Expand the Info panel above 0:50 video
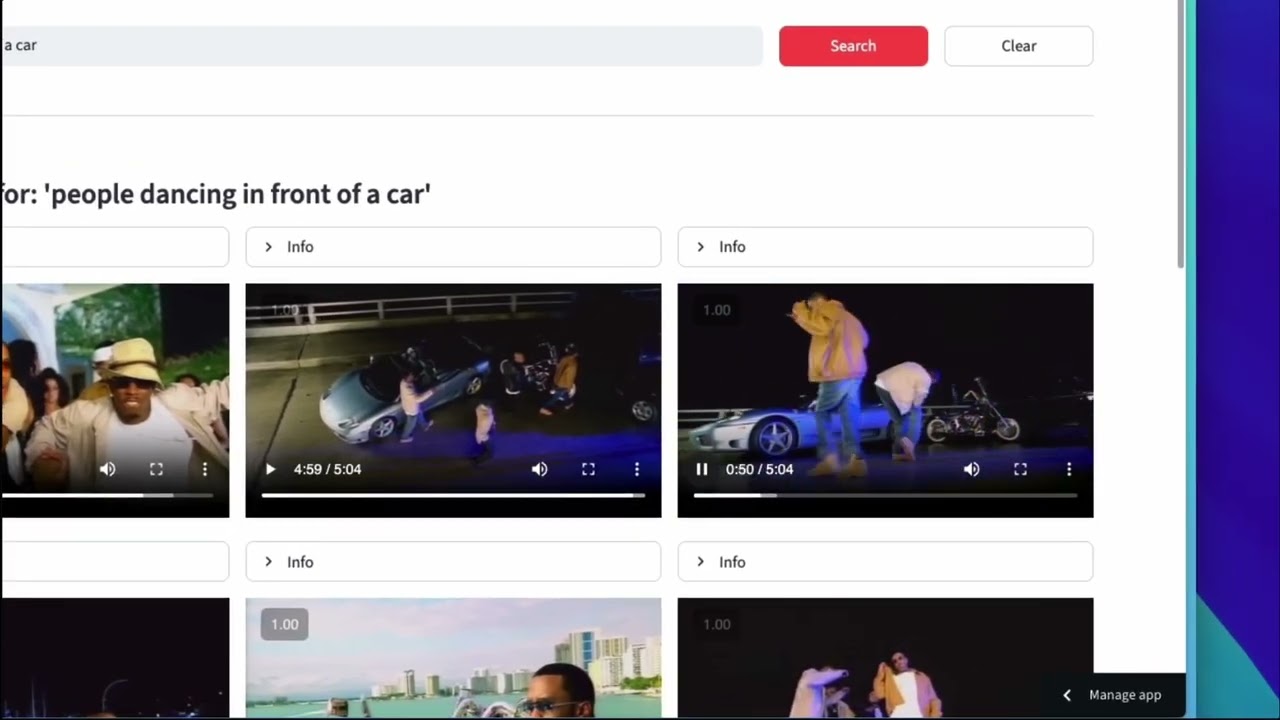The width and height of the screenshot is (1280, 720). pos(885,247)
